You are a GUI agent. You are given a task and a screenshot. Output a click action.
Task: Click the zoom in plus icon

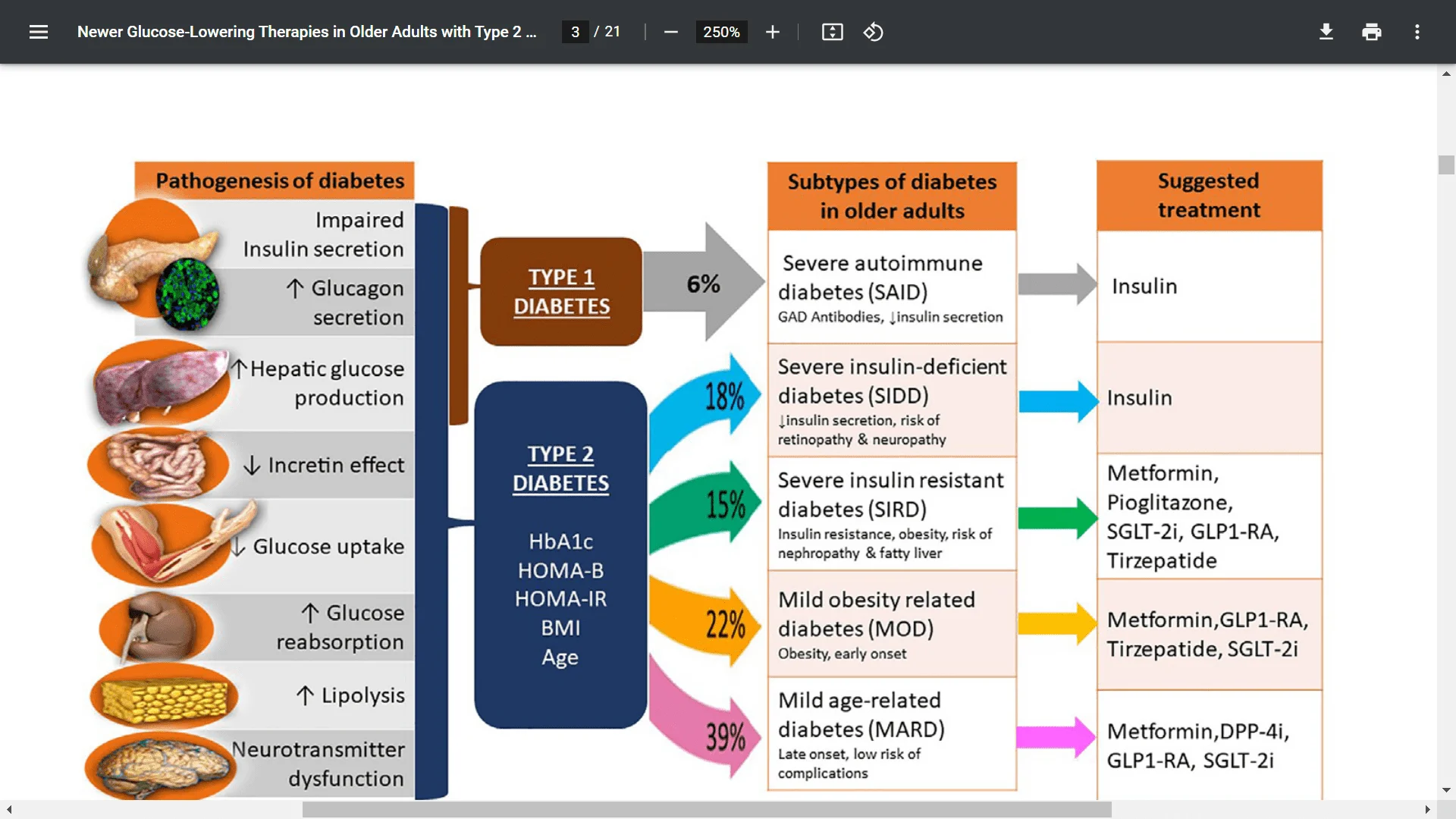pos(771,32)
